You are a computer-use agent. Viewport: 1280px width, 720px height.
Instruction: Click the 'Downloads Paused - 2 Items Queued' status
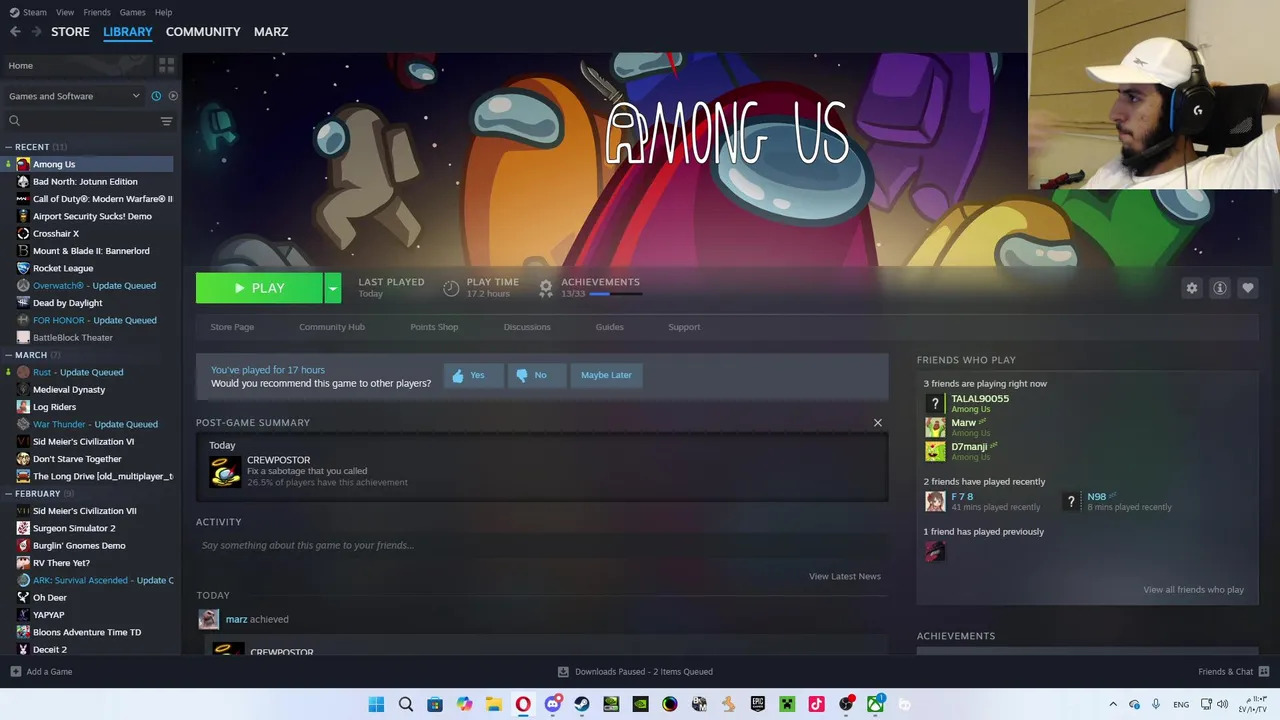(644, 672)
